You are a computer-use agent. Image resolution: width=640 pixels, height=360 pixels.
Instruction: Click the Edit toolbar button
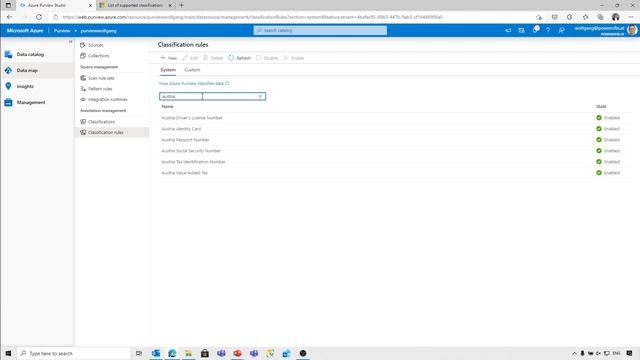click(x=190, y=58)
